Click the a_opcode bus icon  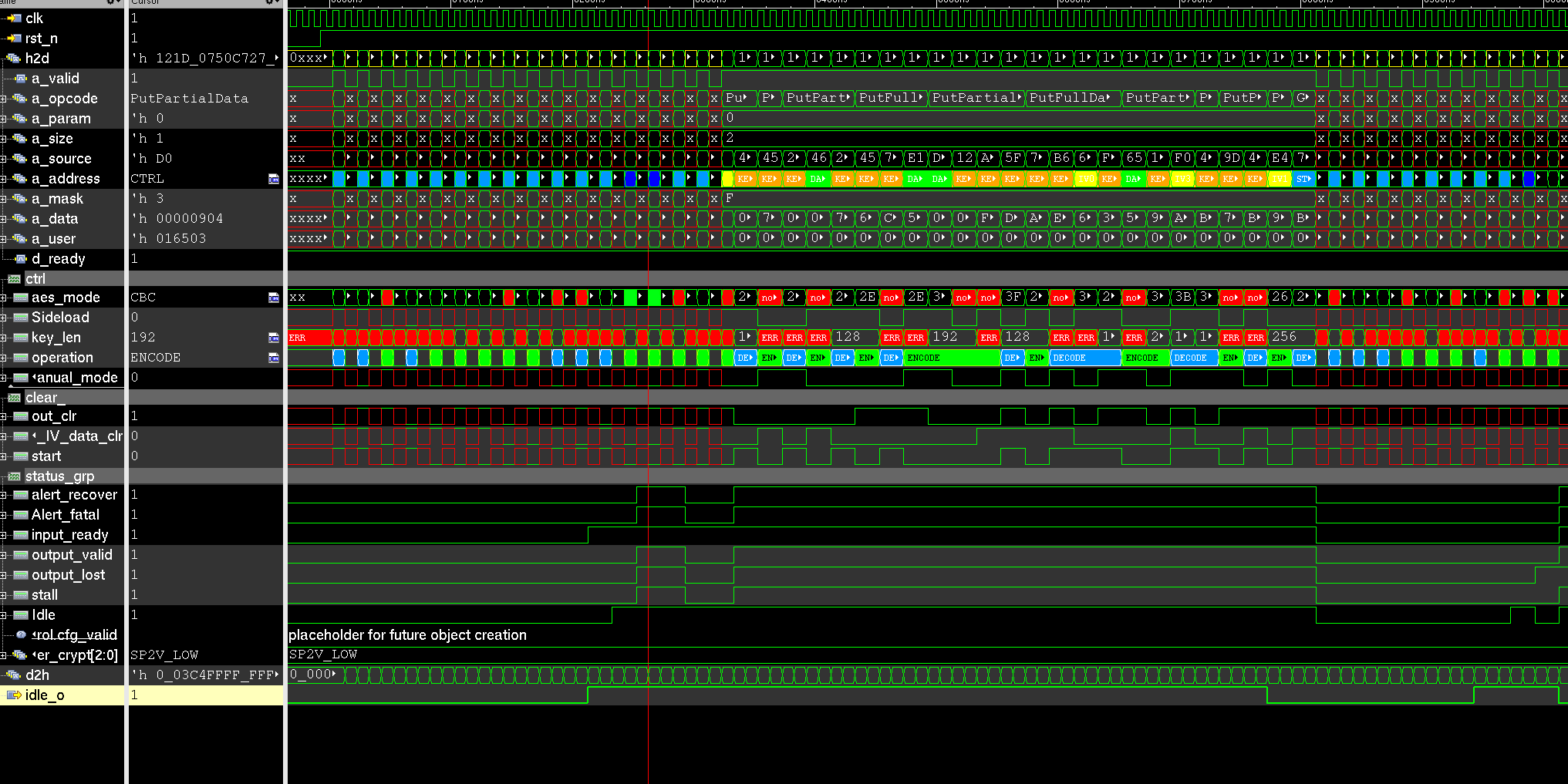click(20, 98)
